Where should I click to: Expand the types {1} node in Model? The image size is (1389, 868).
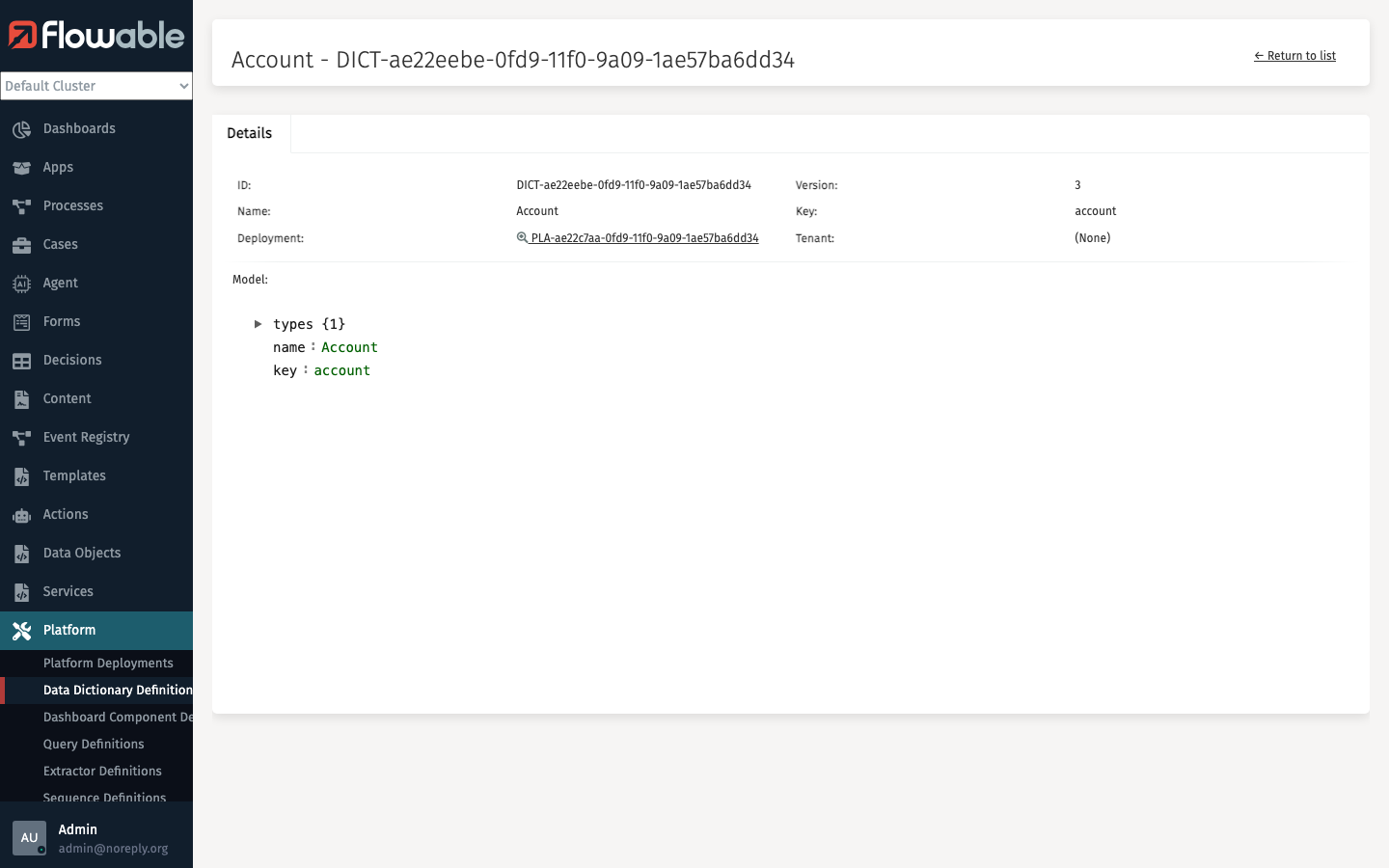tap(259, 324)
